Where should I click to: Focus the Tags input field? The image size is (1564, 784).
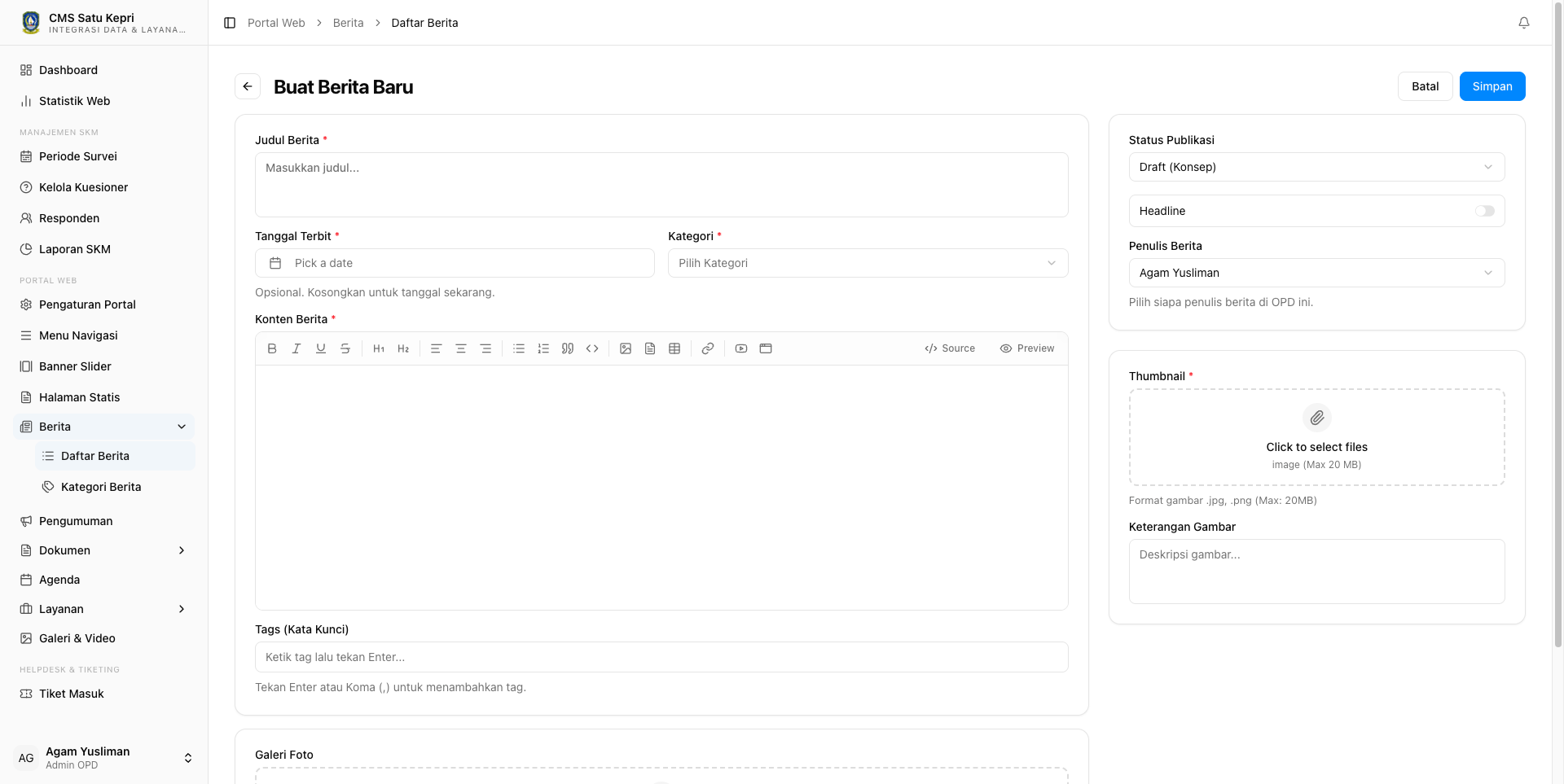[x=661, y=657]
